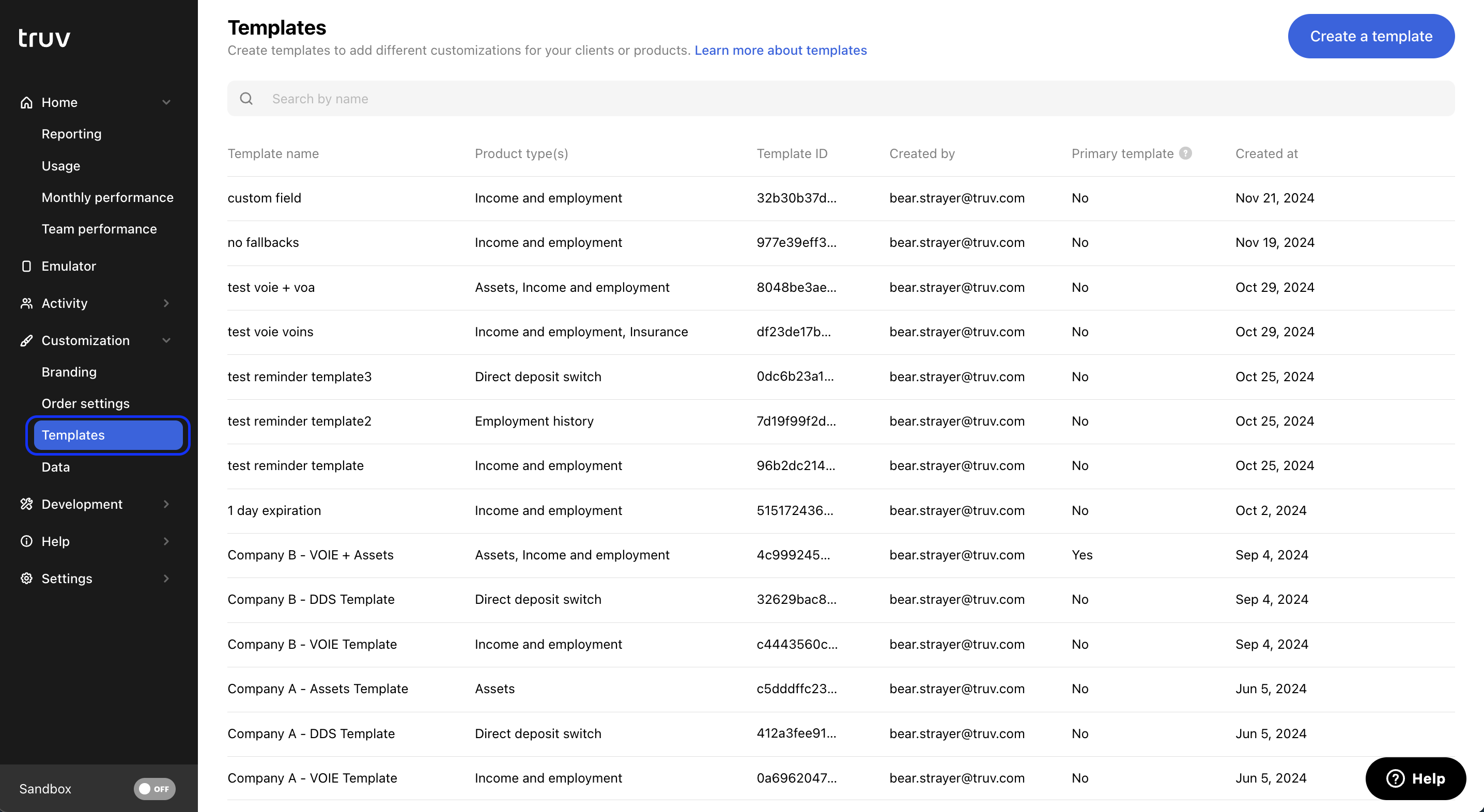Screen dimensions: 1484x812
Task: Open the Usage page
Action: point(60,166)
